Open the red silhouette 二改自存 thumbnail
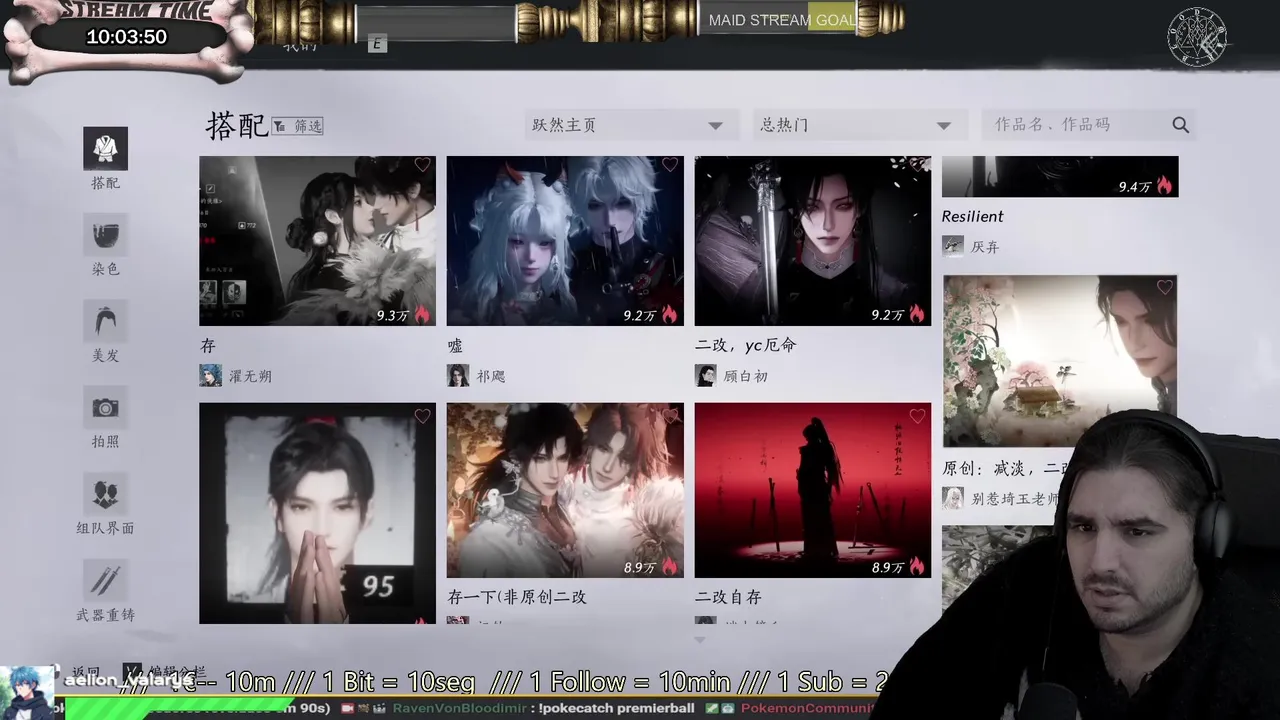This screenshot has height=720, width=1280. pos(813,490)
